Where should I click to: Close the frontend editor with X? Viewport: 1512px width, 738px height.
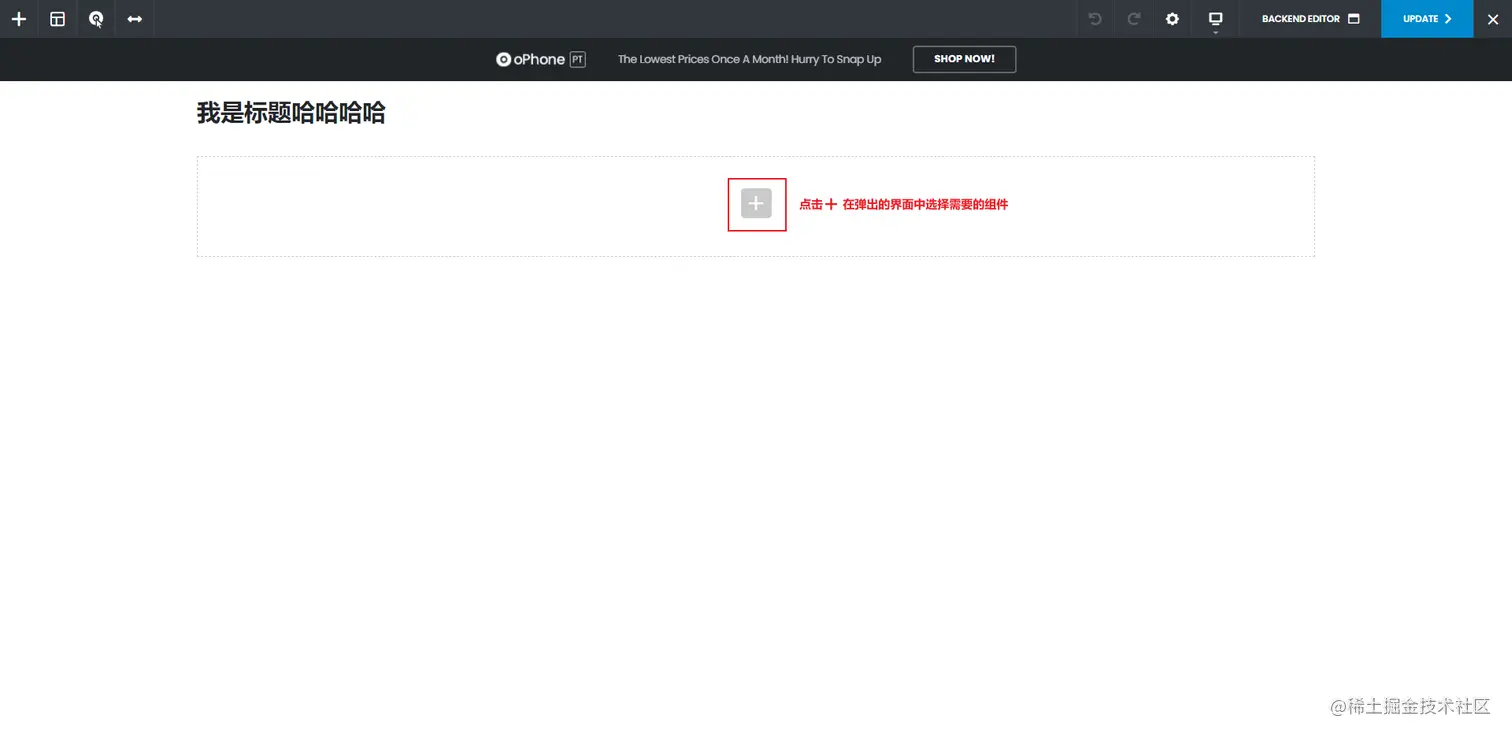pyautogui.click(x=1493, y=19)
